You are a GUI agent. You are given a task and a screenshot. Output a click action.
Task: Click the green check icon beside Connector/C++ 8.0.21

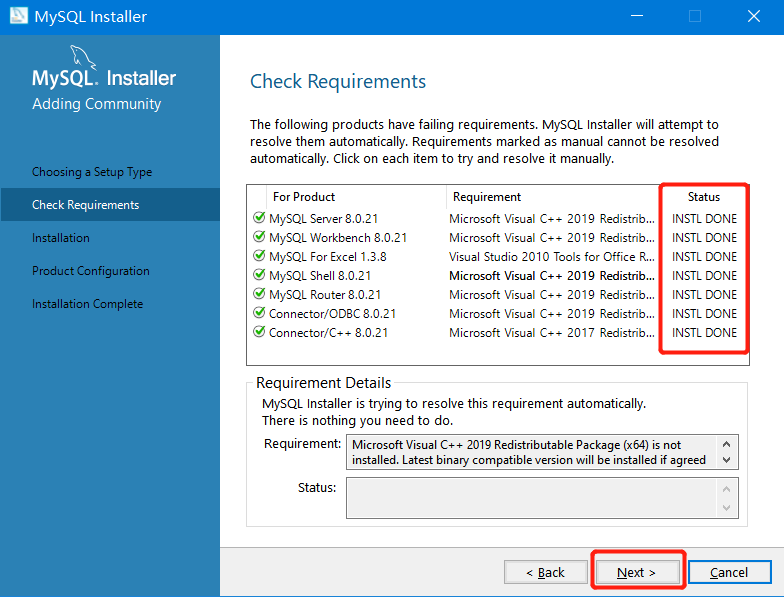(259, 332)
